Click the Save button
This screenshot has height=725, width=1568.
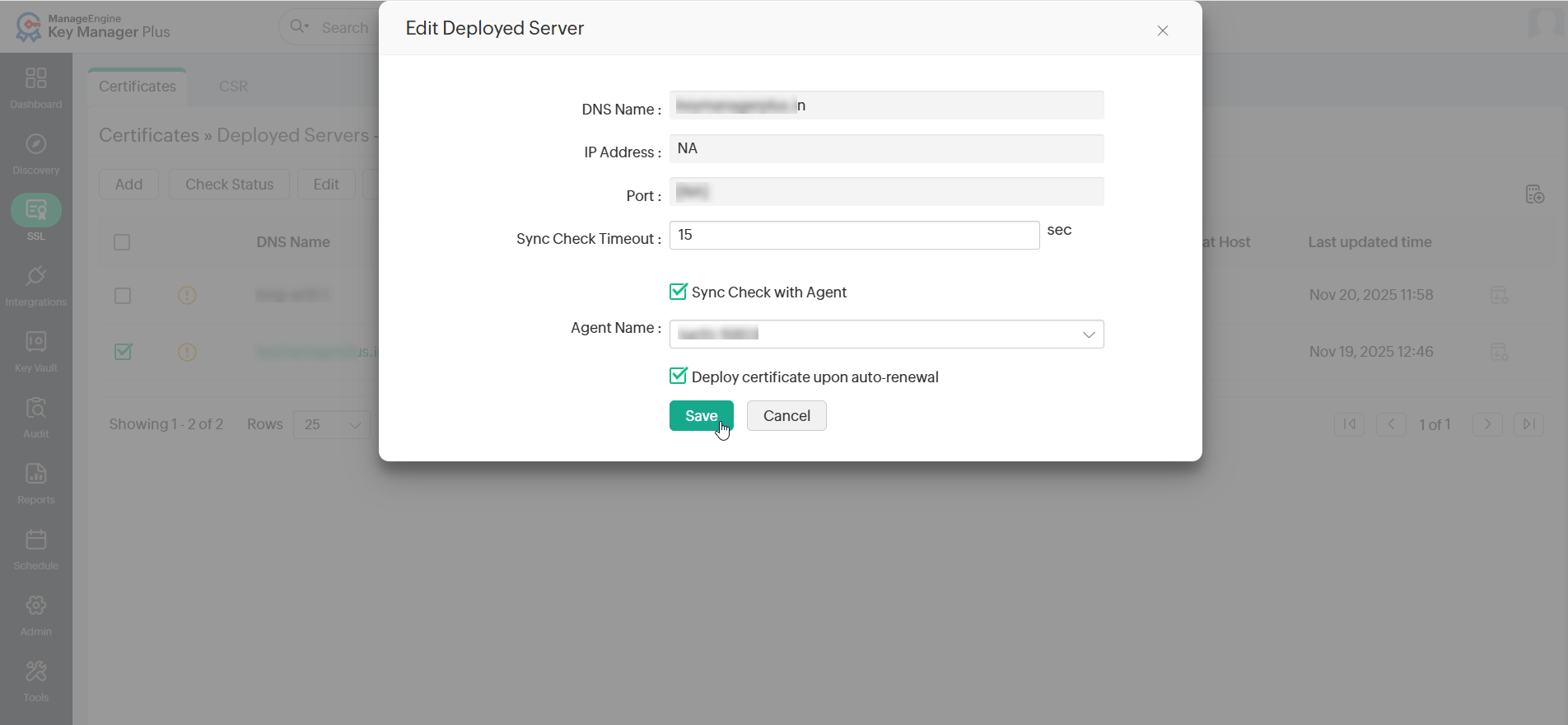[701, 416]
